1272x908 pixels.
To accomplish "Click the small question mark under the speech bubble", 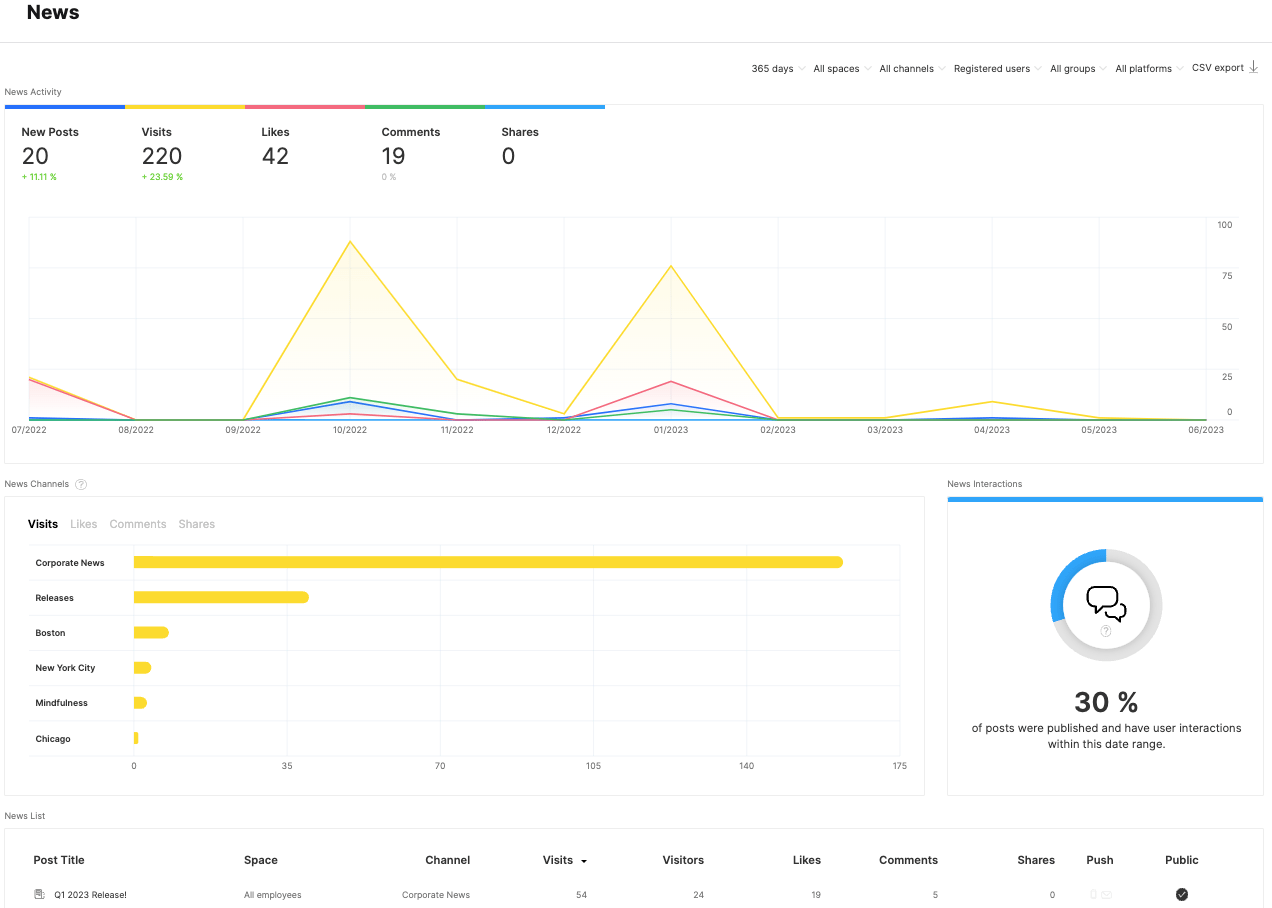I will pos(1105,631).
